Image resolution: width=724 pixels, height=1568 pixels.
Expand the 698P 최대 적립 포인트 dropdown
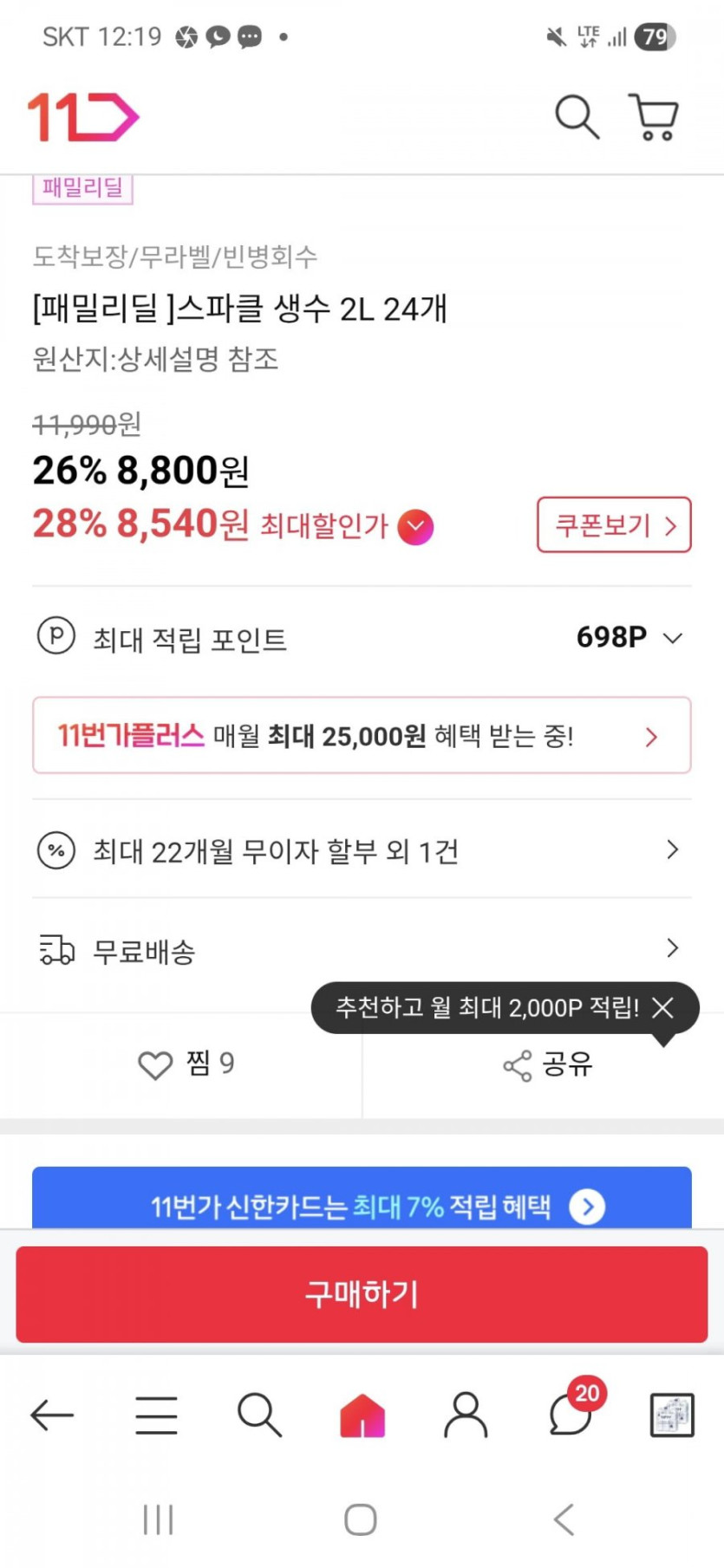click(672, 639)
